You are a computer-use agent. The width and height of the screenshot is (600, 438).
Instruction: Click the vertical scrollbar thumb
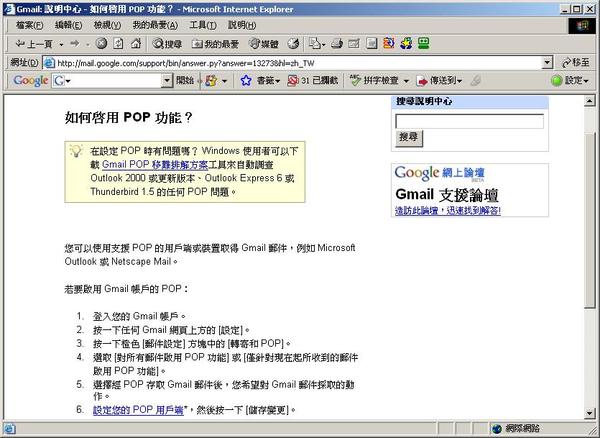pos(590,220)
